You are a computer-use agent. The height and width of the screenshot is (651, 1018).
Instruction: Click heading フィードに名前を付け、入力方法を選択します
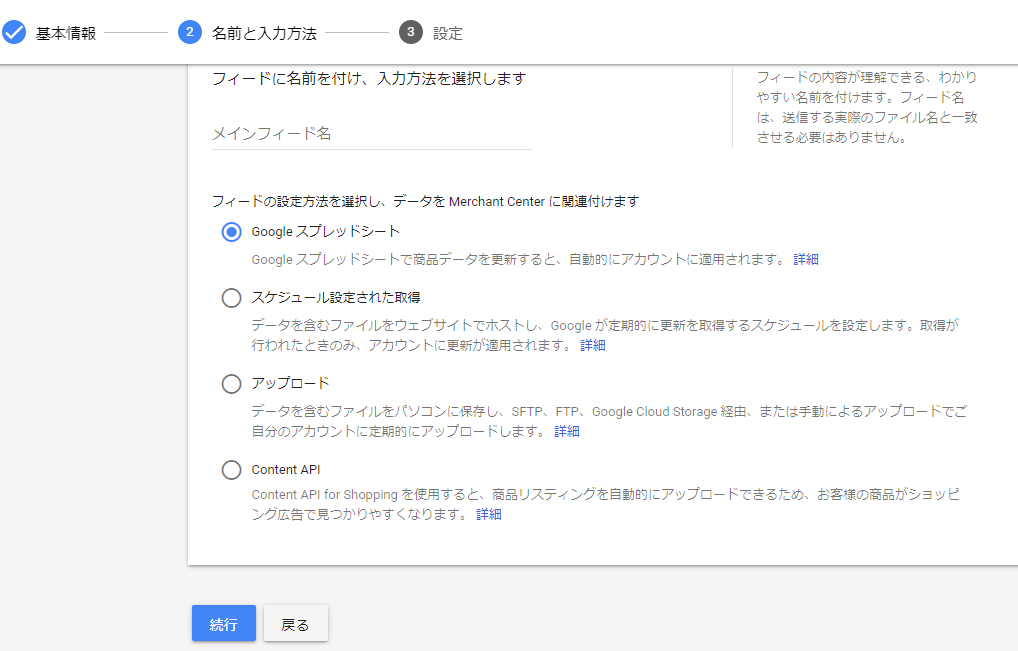click(x=369, y=79)
